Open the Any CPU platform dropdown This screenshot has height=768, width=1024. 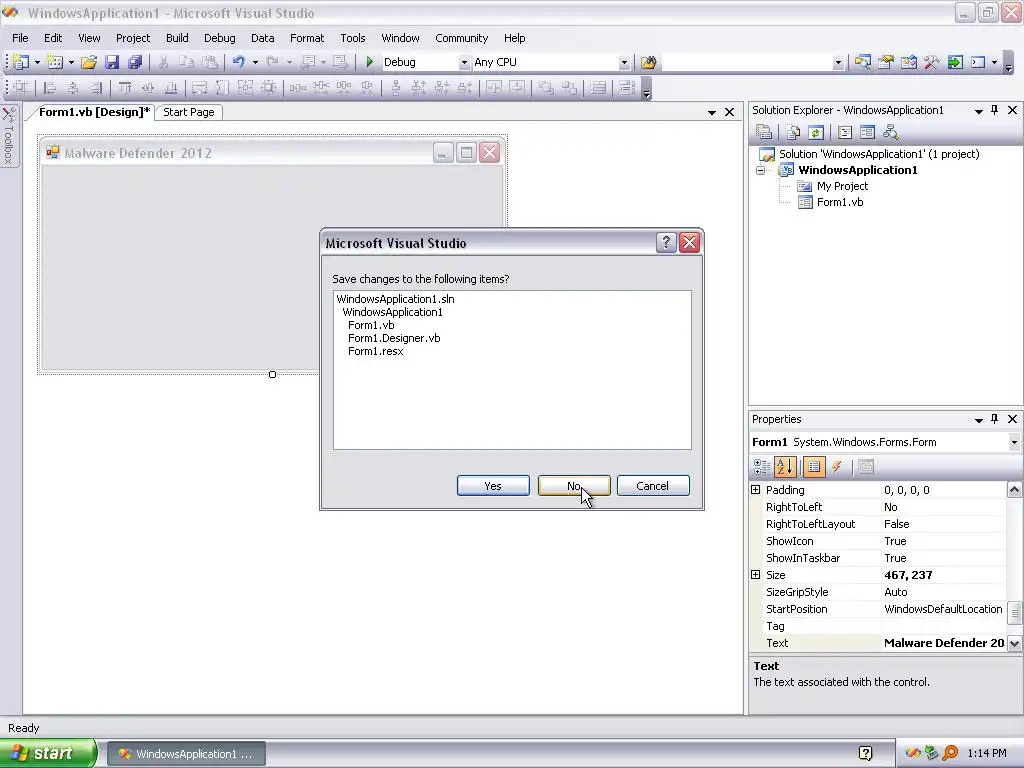point(624,63)
